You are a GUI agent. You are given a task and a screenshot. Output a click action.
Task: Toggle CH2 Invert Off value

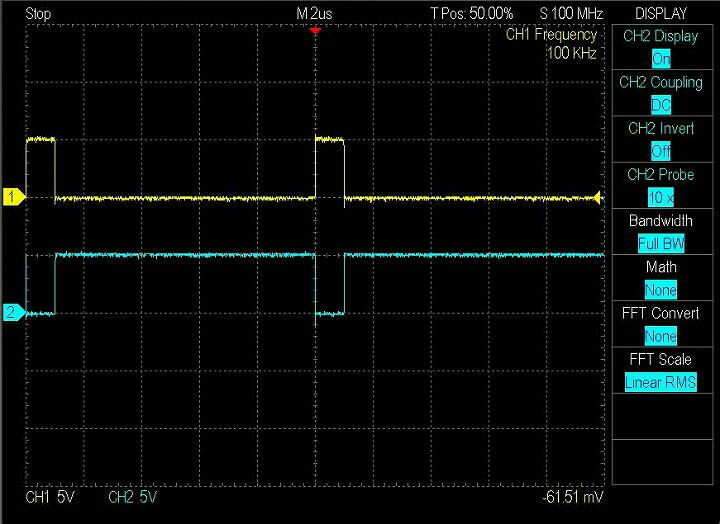[661, 151]
